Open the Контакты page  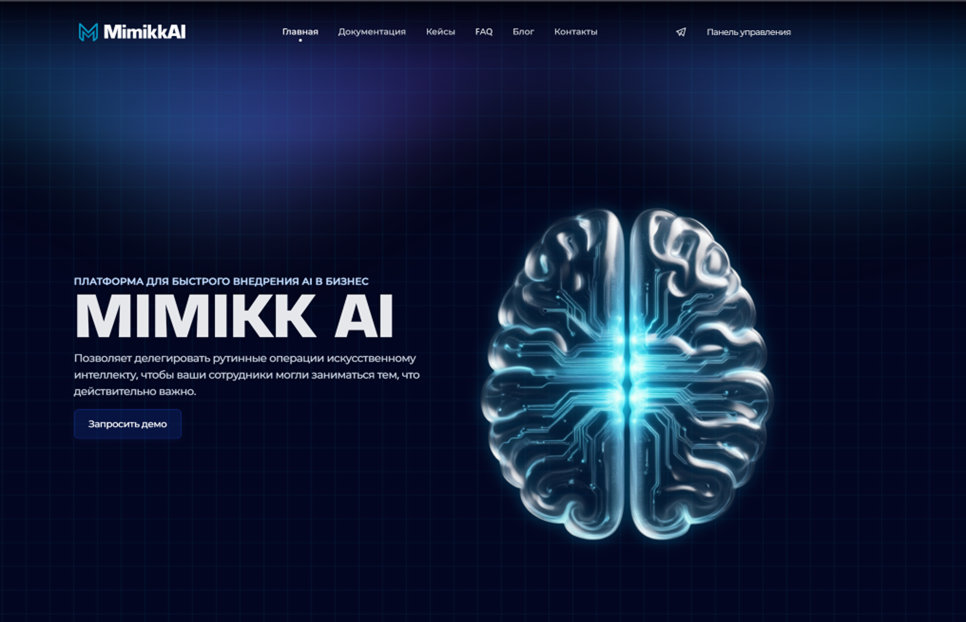pyautogui.click(x=575, y=31)
